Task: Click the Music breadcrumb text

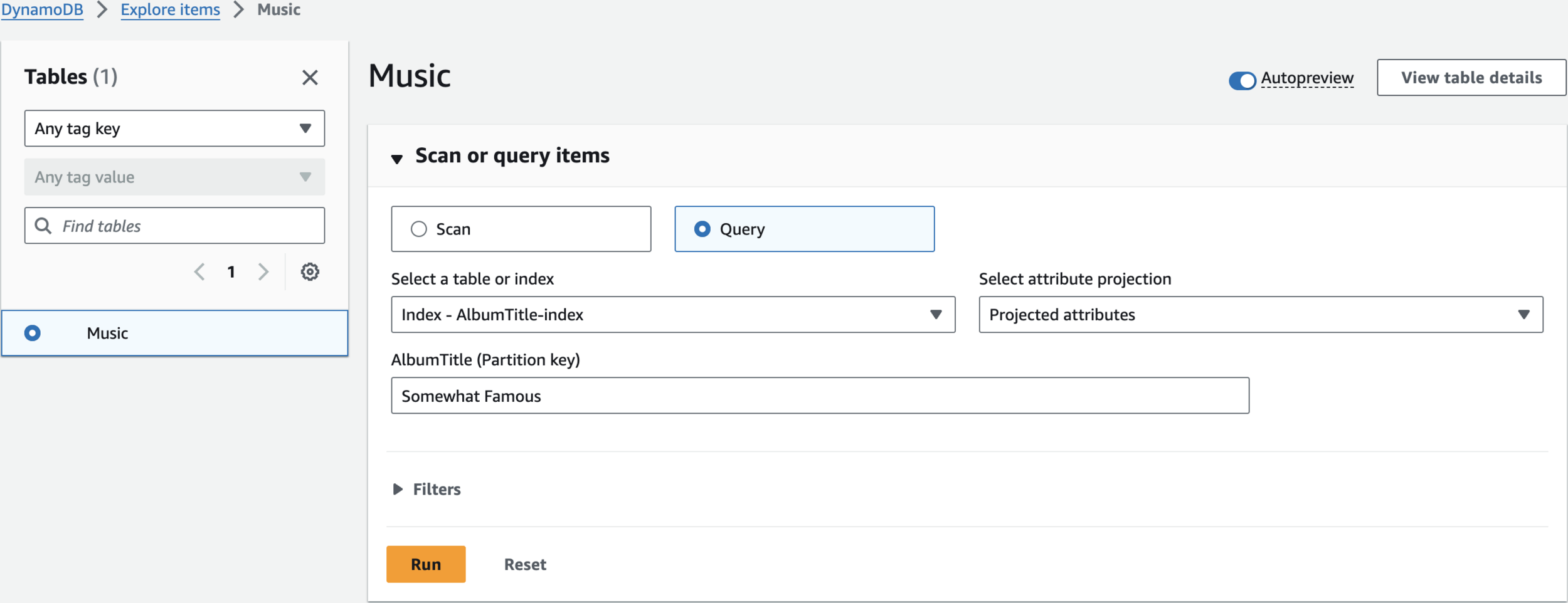Action: point(279,10)
